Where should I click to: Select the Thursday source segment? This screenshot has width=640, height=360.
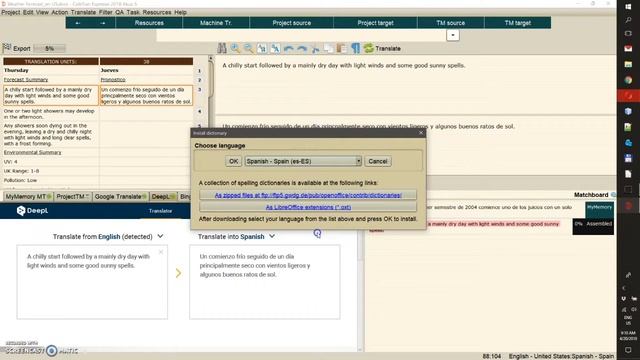point(51,70)
